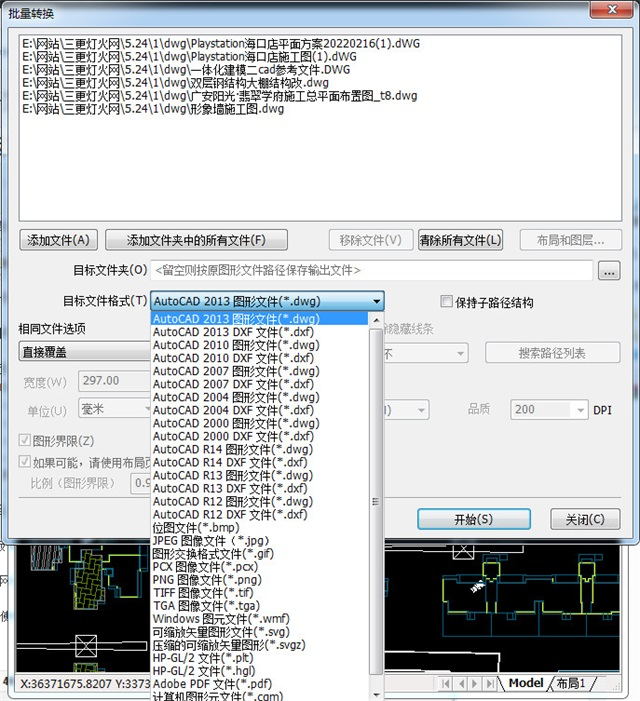Viewport: 640px width, 701px height.
Task: Click the browse "..." button for target folder
Action: coord(609,271)
